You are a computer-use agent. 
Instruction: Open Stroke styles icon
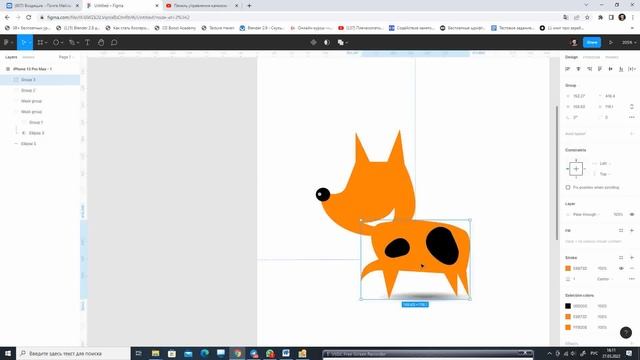click(621, 258)
